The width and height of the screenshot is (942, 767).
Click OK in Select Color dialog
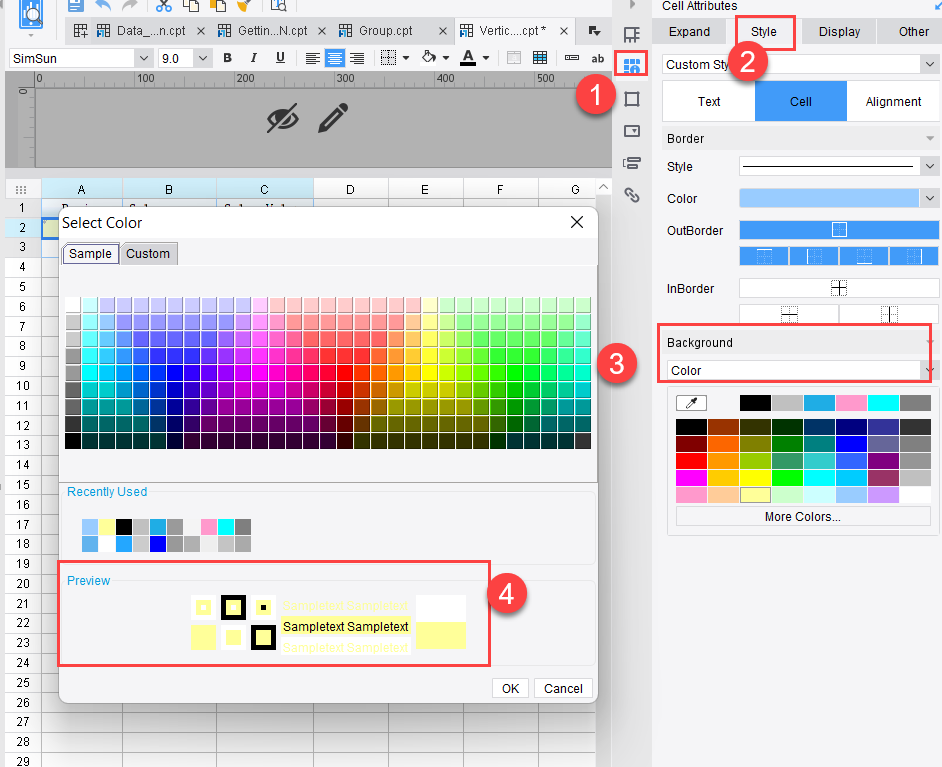click(510, 688)
